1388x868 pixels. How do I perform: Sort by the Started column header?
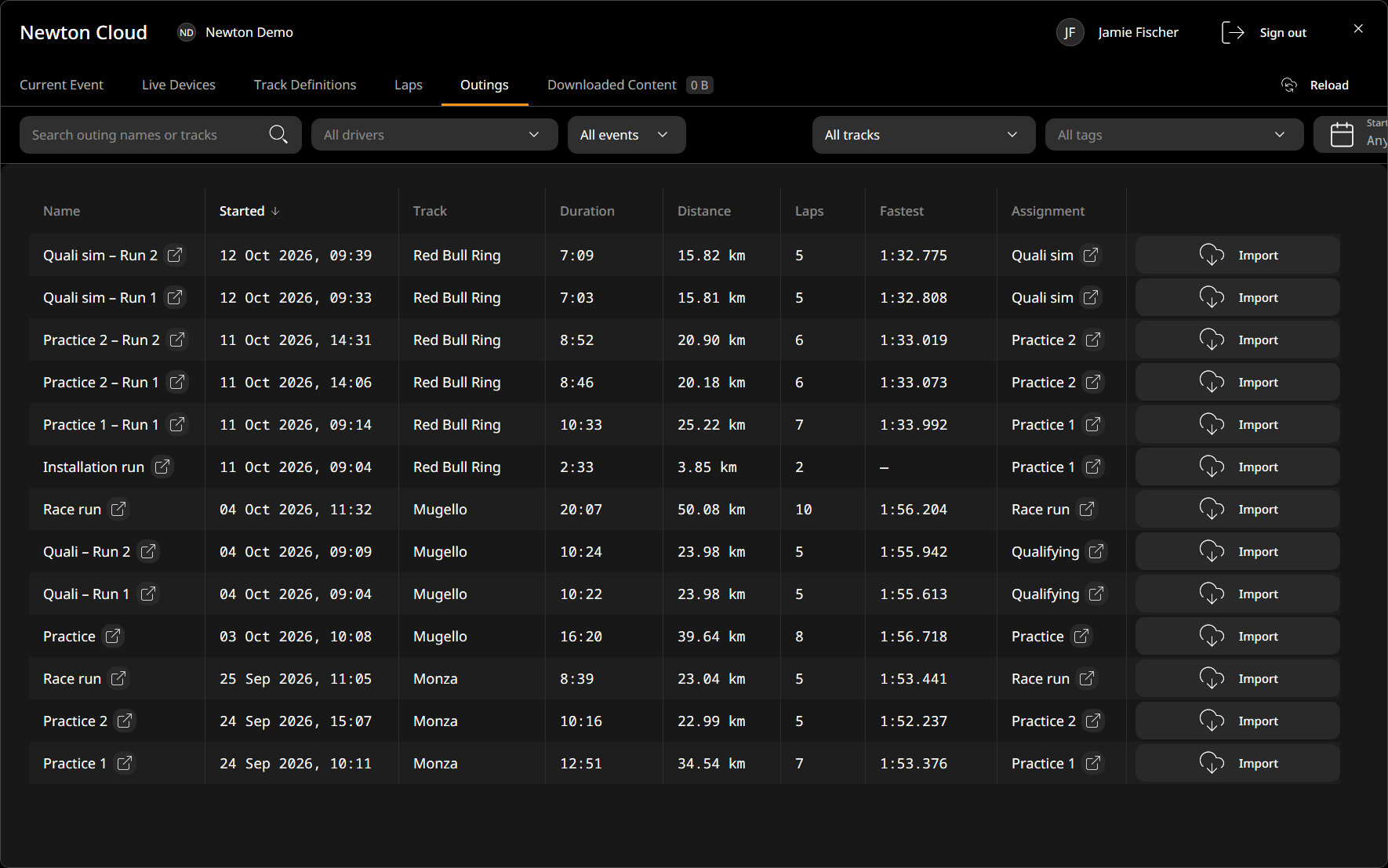click(249, 211)
